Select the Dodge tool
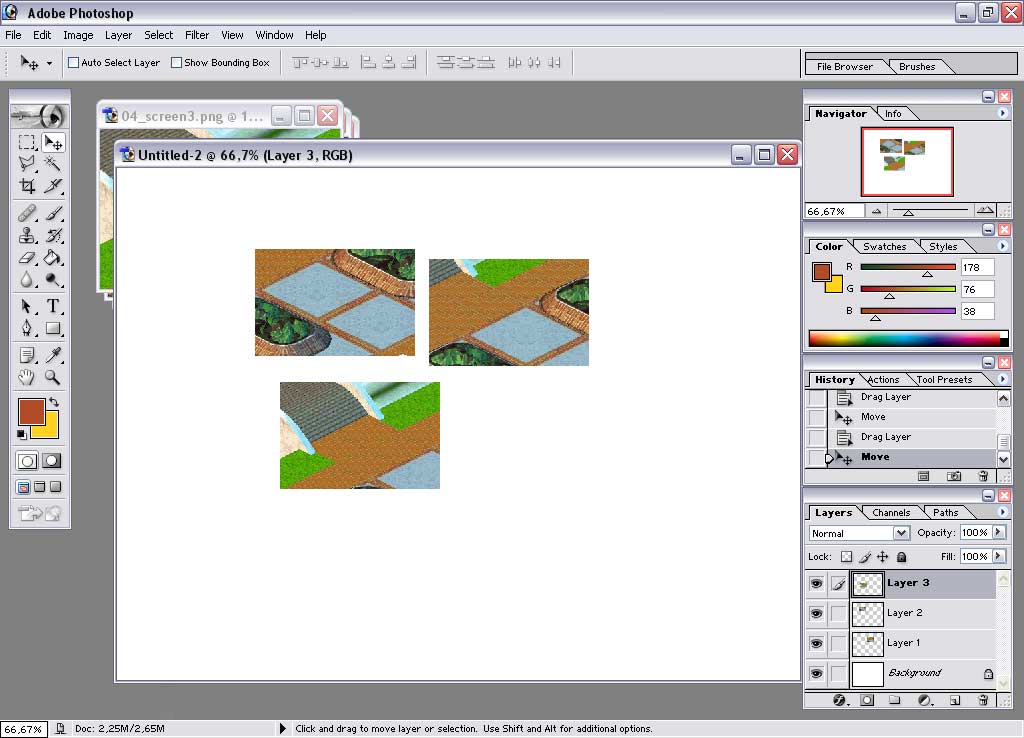The height and width of the screenshot is (738, 1024). coord(52,280)
